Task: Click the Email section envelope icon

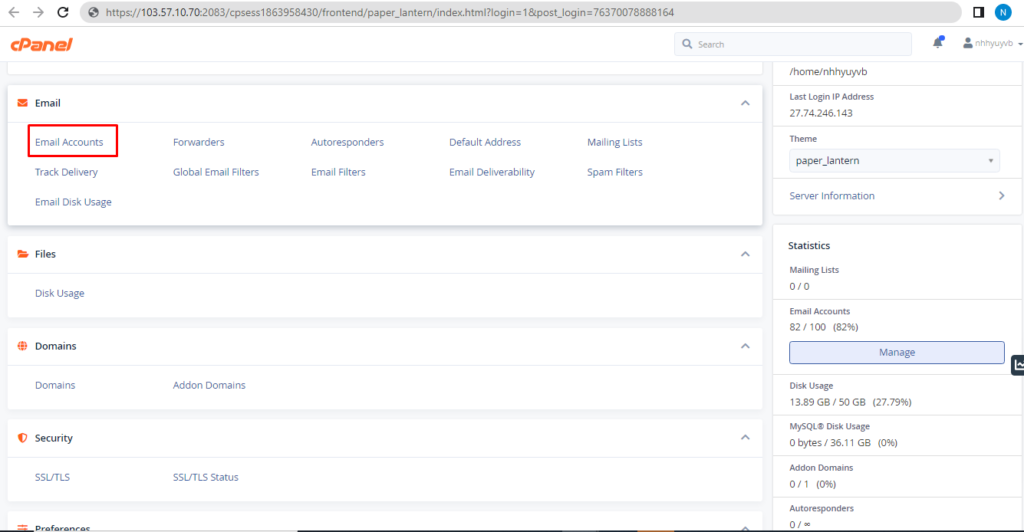Action: click(22, 103)
